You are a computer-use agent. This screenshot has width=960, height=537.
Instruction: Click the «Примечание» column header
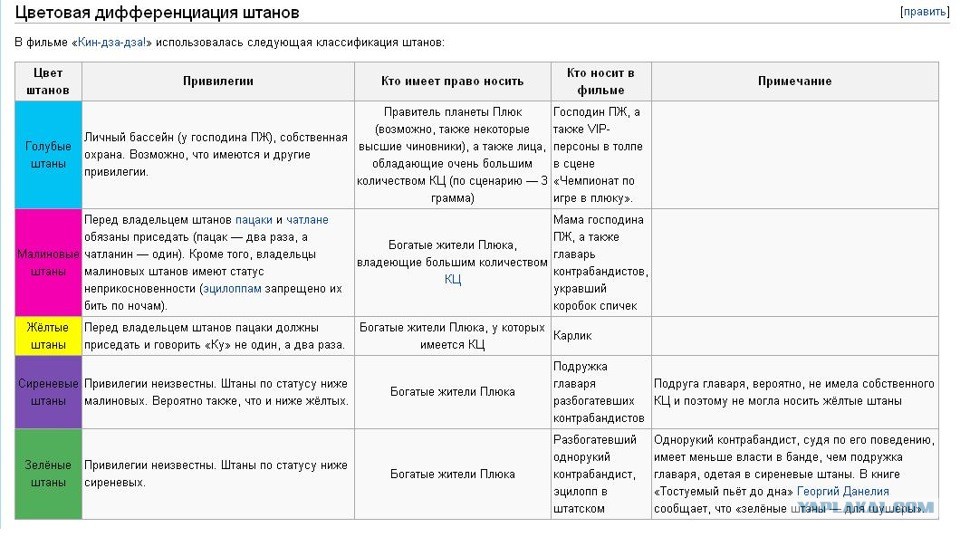pyautogui.click(x=795, y=81)
